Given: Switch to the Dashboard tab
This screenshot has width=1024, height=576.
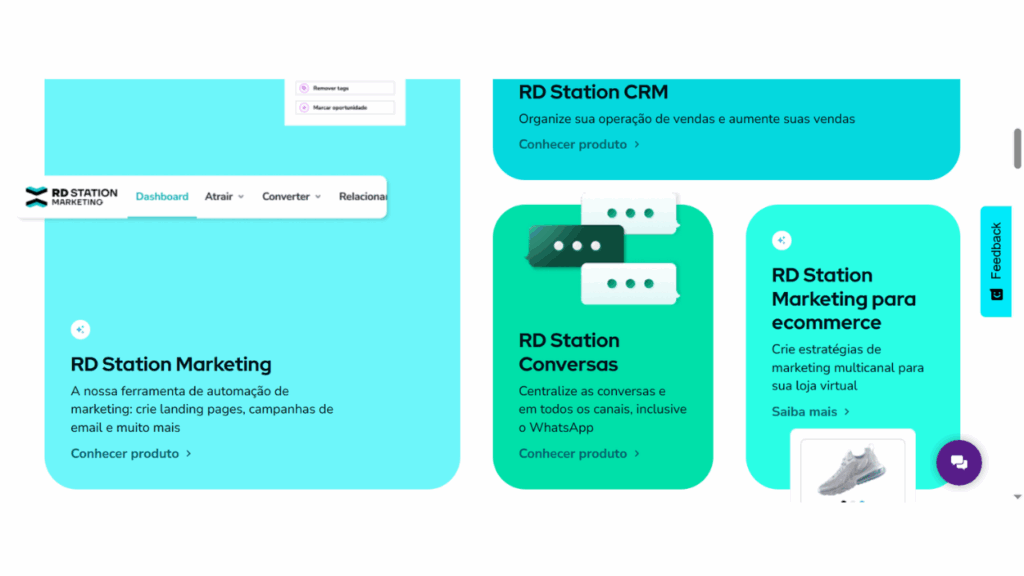Looking at the screenshot, I should pos(162,197).
